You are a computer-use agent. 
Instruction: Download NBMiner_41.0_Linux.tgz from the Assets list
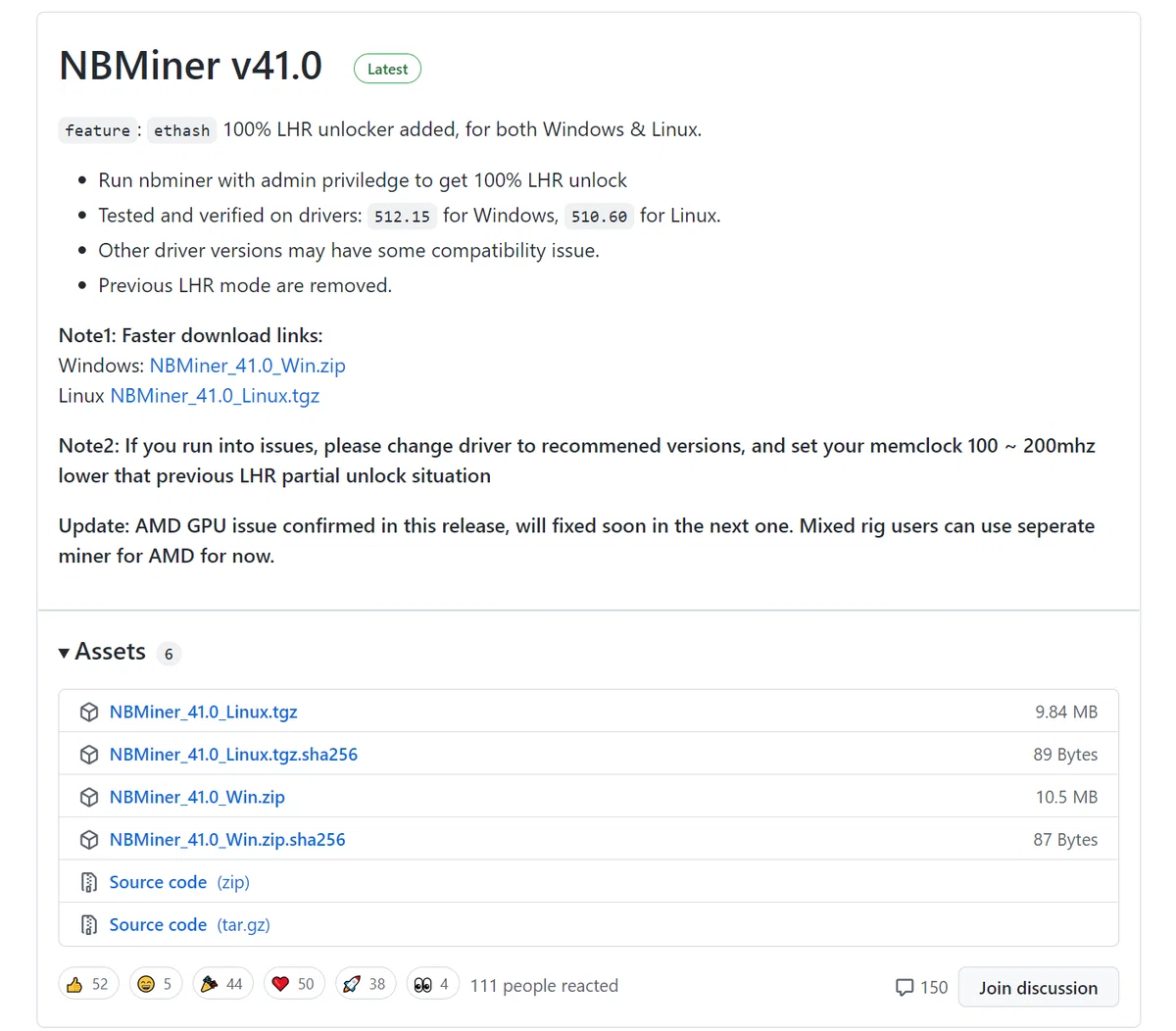(203, 712)
